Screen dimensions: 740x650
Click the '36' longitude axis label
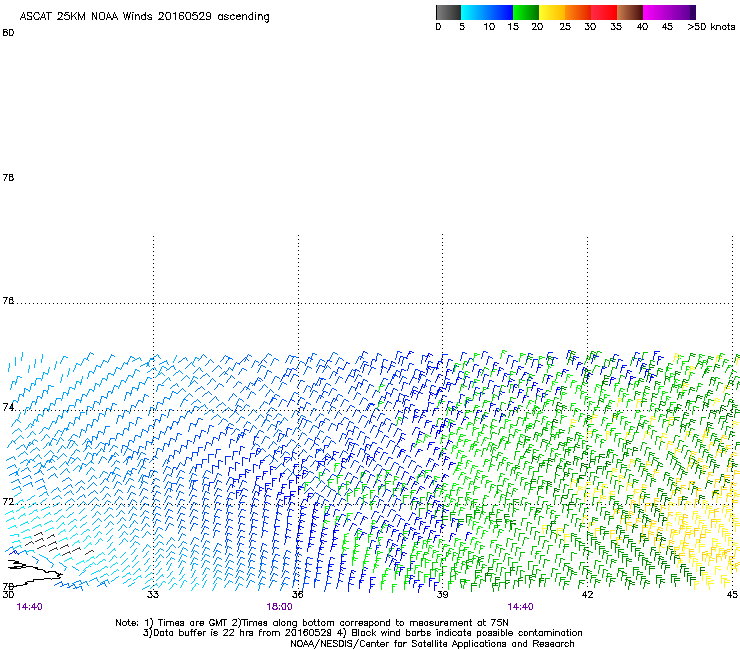[x=297, y=594]
